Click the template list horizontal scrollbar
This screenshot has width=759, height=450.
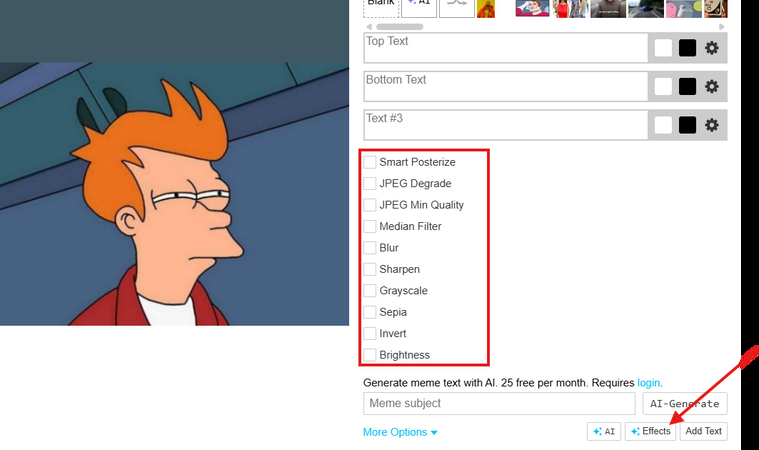pyautogui.click(x=399, y=26)
